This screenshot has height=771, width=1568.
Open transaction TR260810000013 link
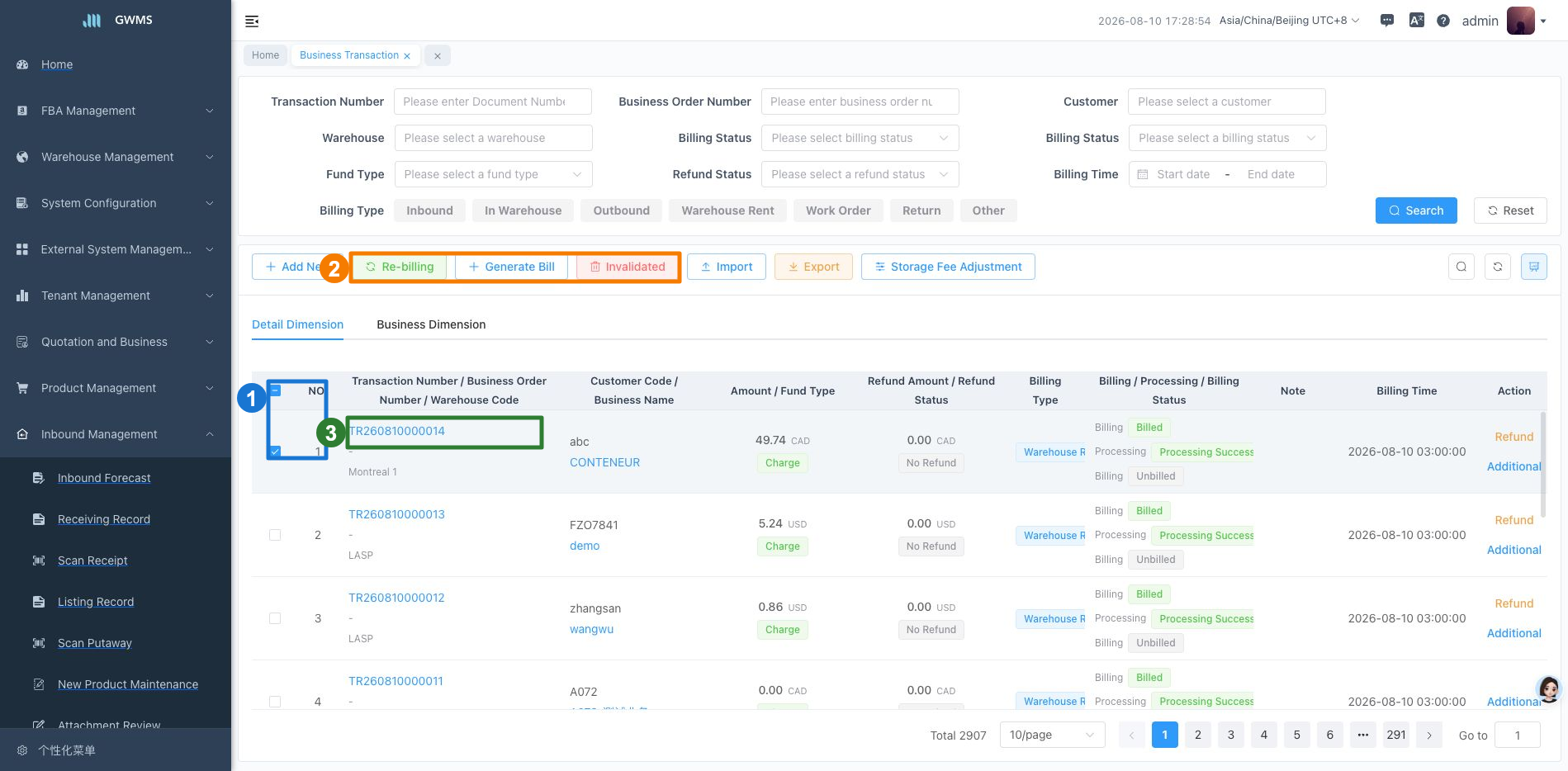tap(396, 514)
